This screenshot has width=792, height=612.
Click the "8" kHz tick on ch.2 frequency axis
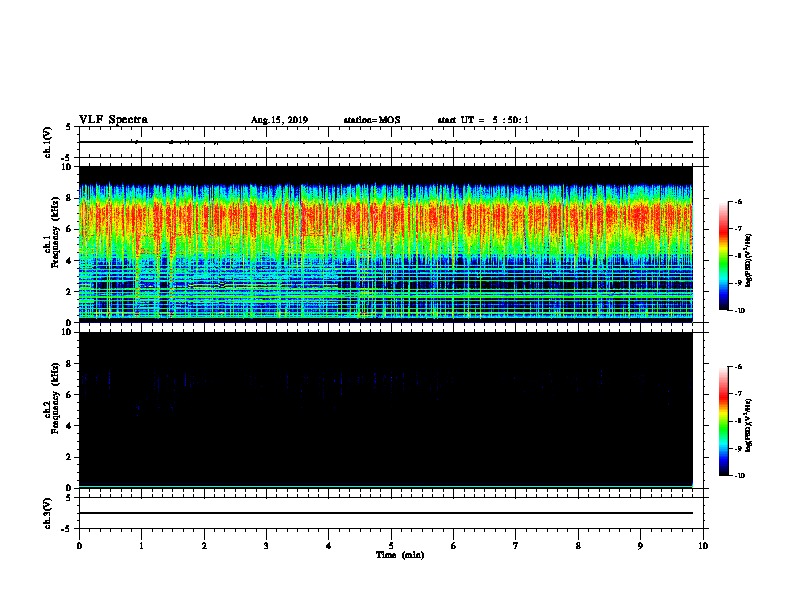coord(70,364)
